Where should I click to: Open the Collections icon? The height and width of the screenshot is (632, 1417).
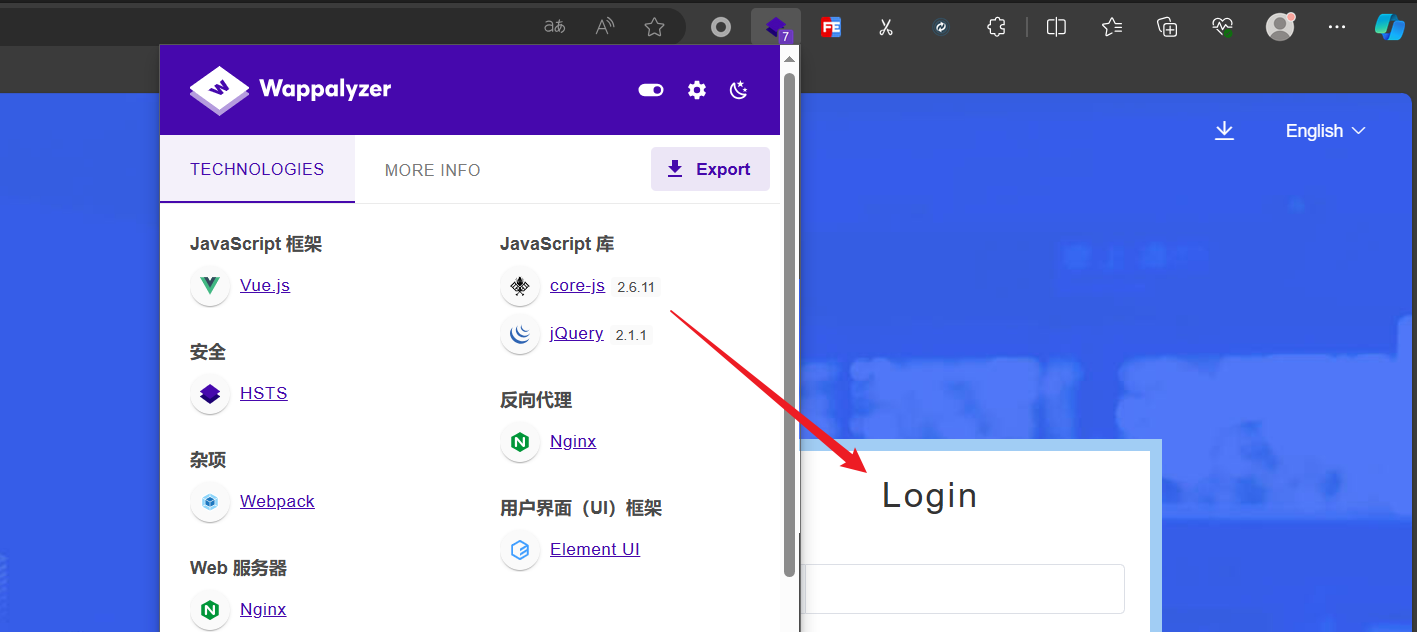(x=1167, y=27)
